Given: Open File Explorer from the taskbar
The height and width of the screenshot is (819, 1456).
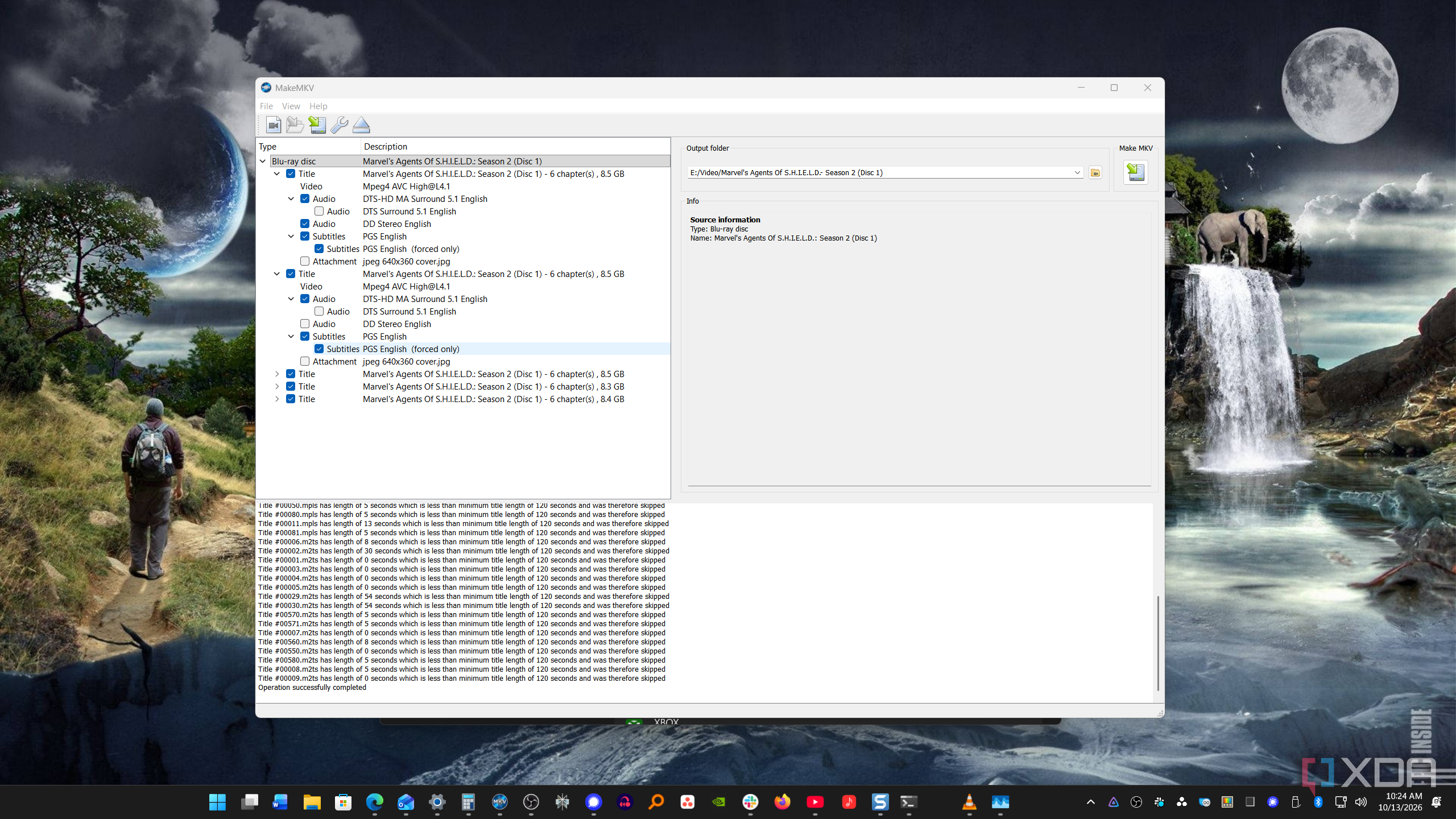Looking at the screenshot, I should click(x=312, y=802).
